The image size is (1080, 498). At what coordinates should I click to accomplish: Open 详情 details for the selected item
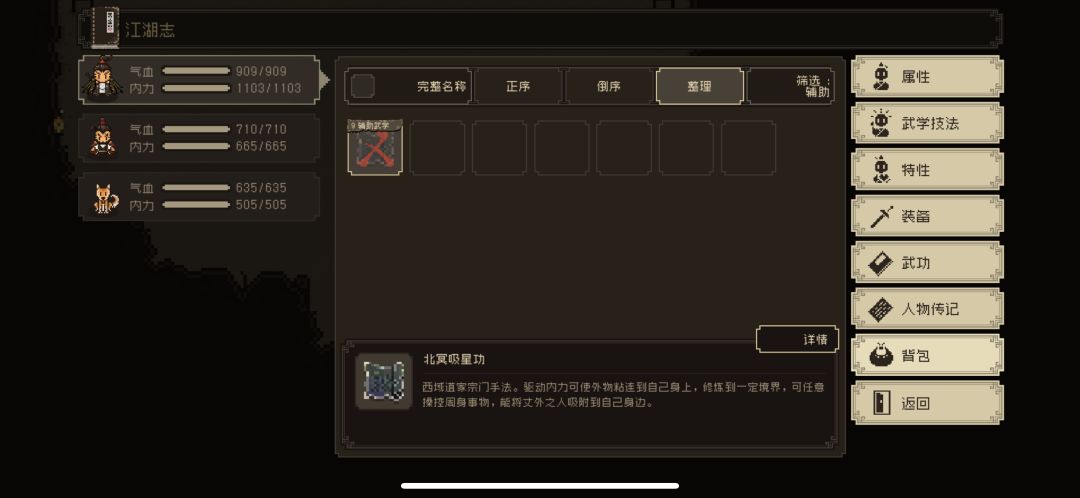[797, 339]
